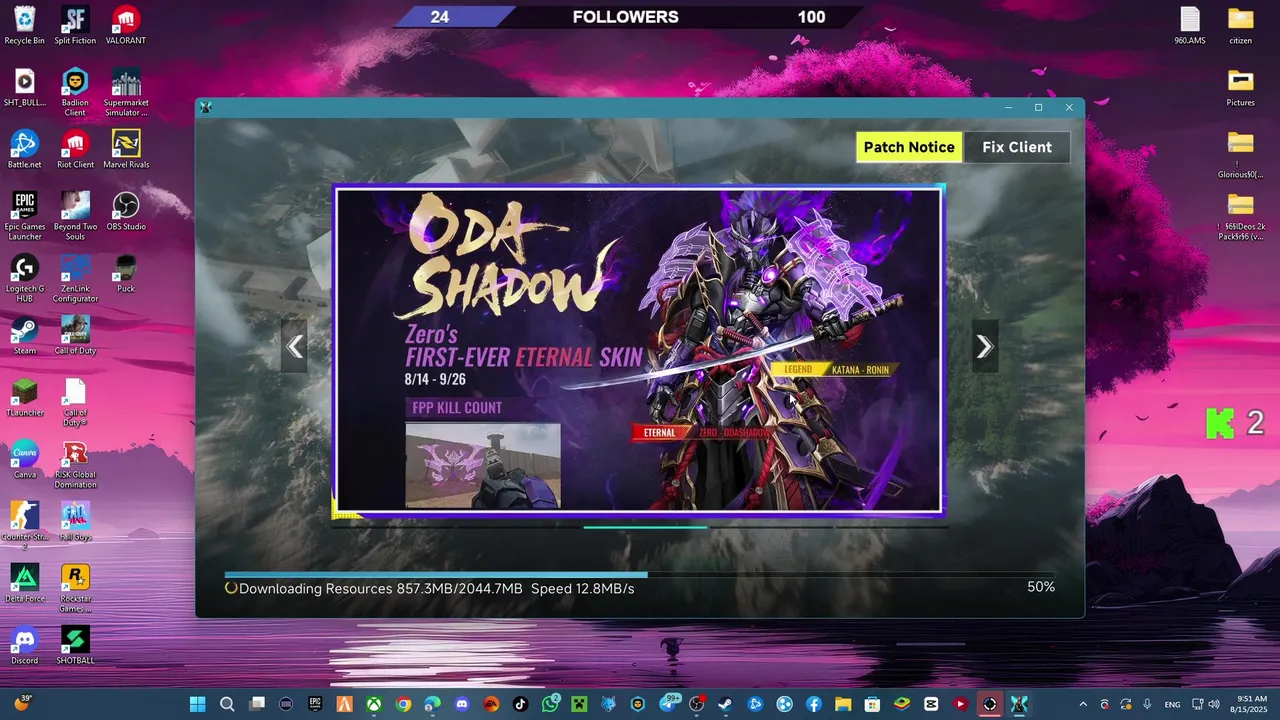Select Badlion Client desktop shortcut
This screenshot has height=720, width=1280.
(75, 92)
